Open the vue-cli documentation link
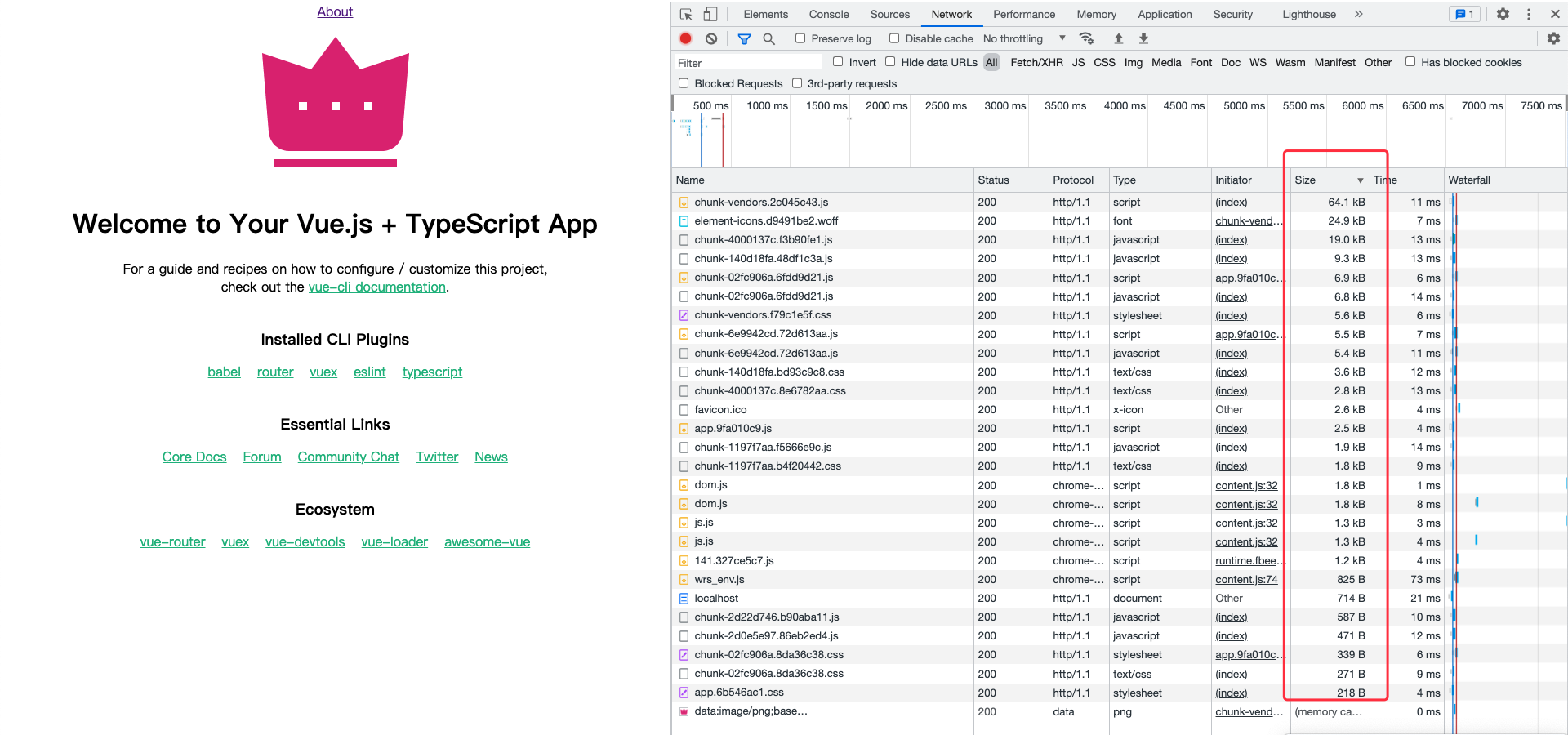The width and height of the screenshot is (1568, 735). [377, 287]
